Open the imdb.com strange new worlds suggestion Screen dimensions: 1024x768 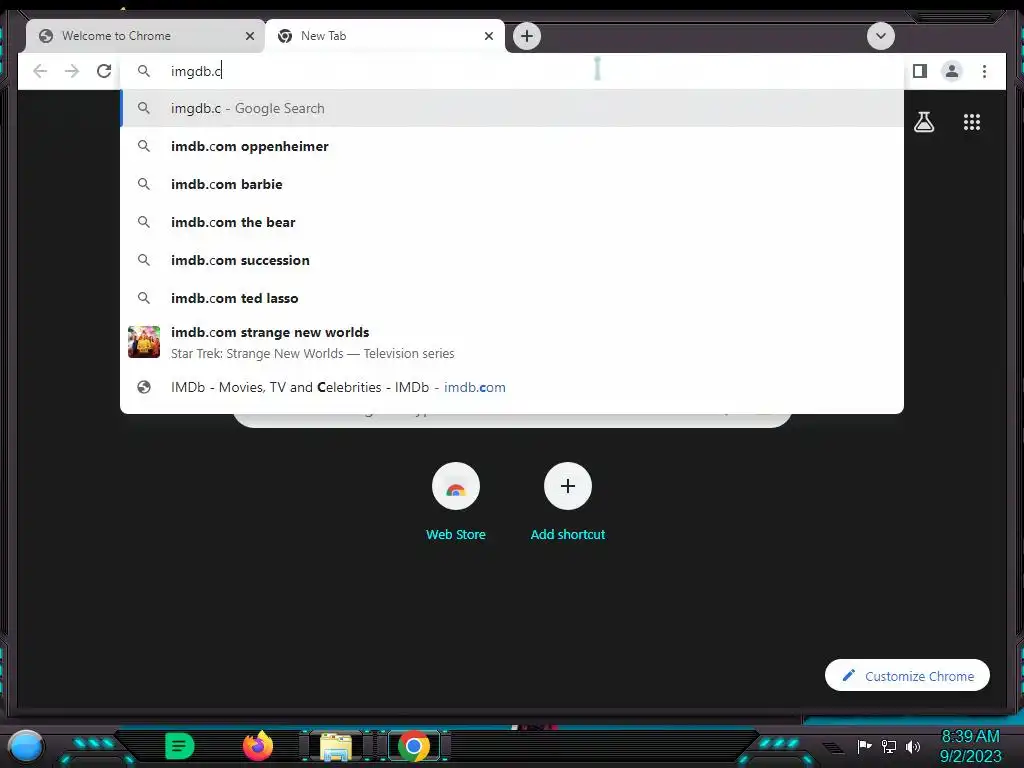point(512,342)
